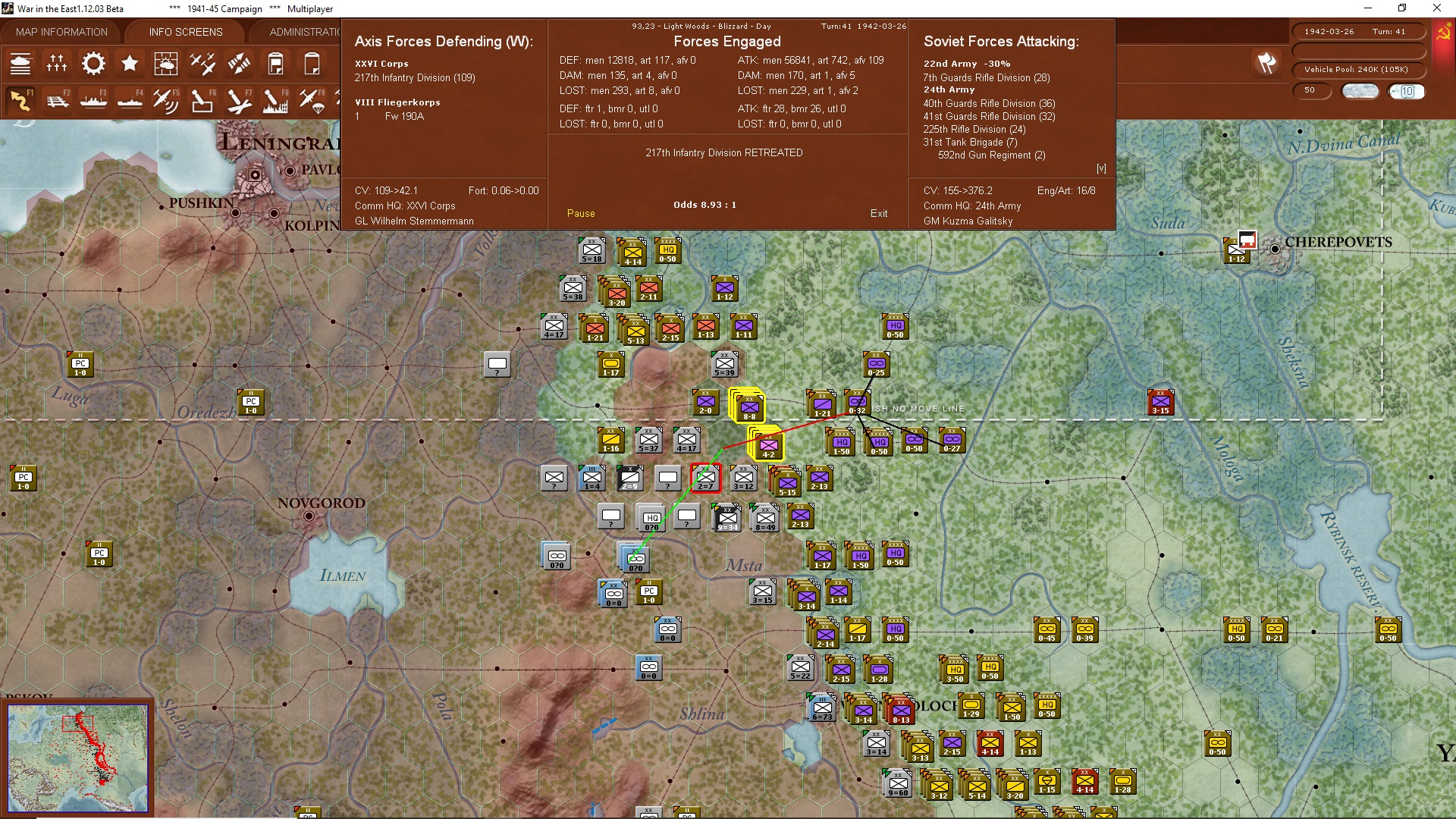This screenshot has height=819, width=1456.
Task: Open the order of battle tank list icon
Action: coord(20,64)
